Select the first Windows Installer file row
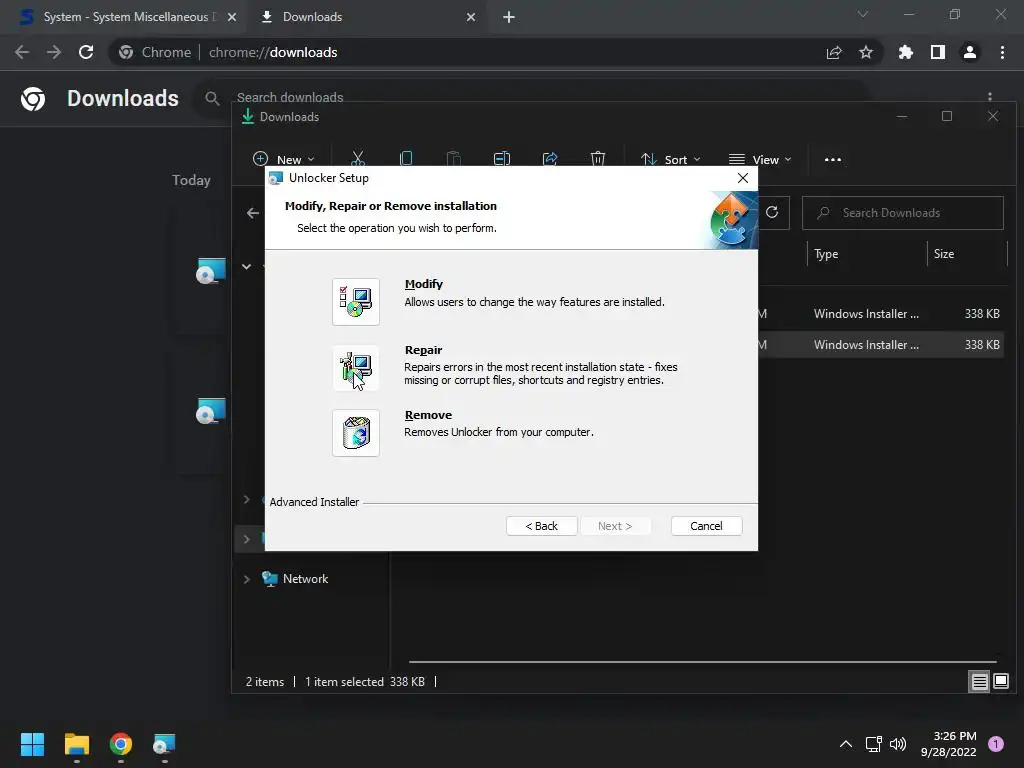 point(879,313)
